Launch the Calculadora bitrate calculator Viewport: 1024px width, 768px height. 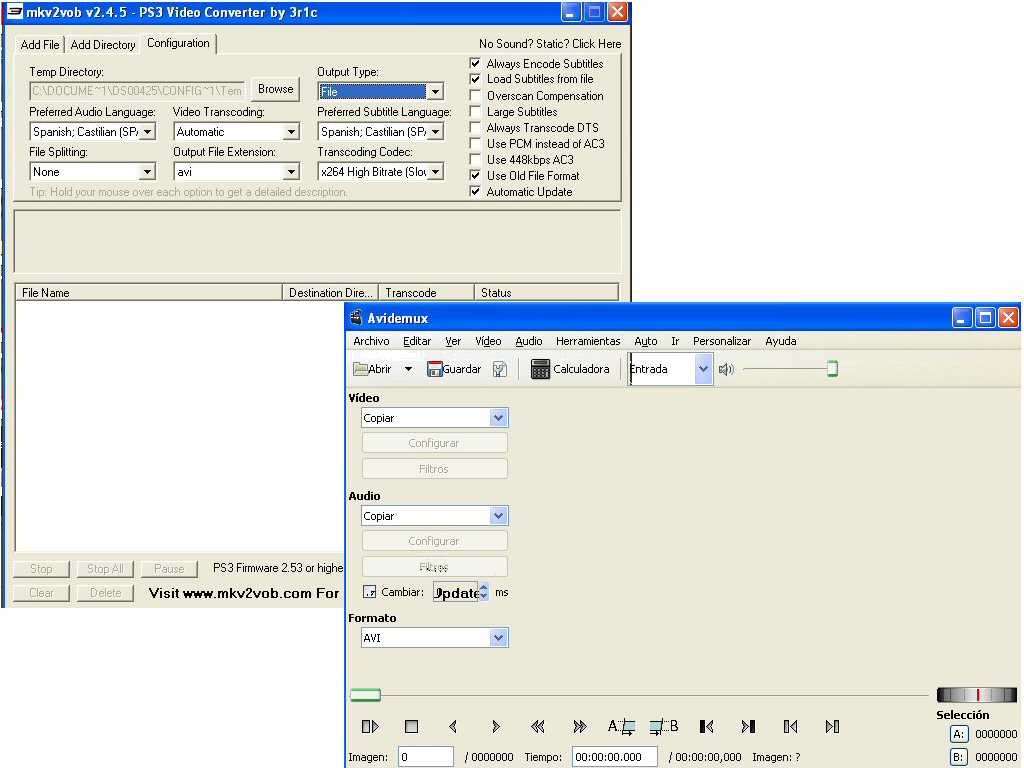pyautogui.click(x=570, y=369)
